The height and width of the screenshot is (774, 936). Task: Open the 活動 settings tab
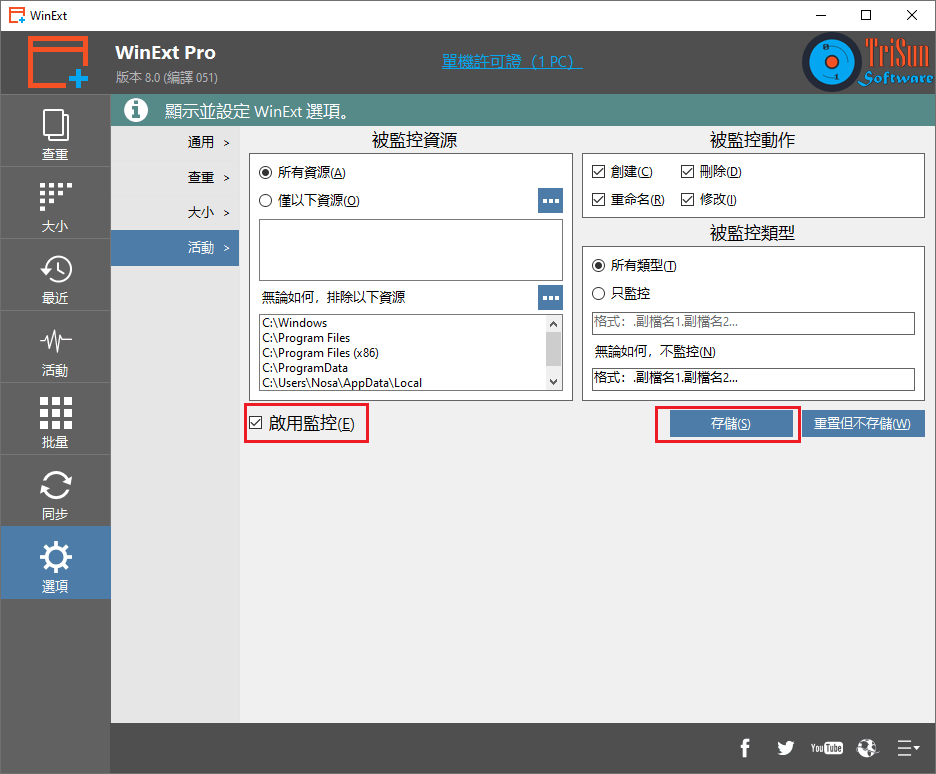[x=175, y=248]
